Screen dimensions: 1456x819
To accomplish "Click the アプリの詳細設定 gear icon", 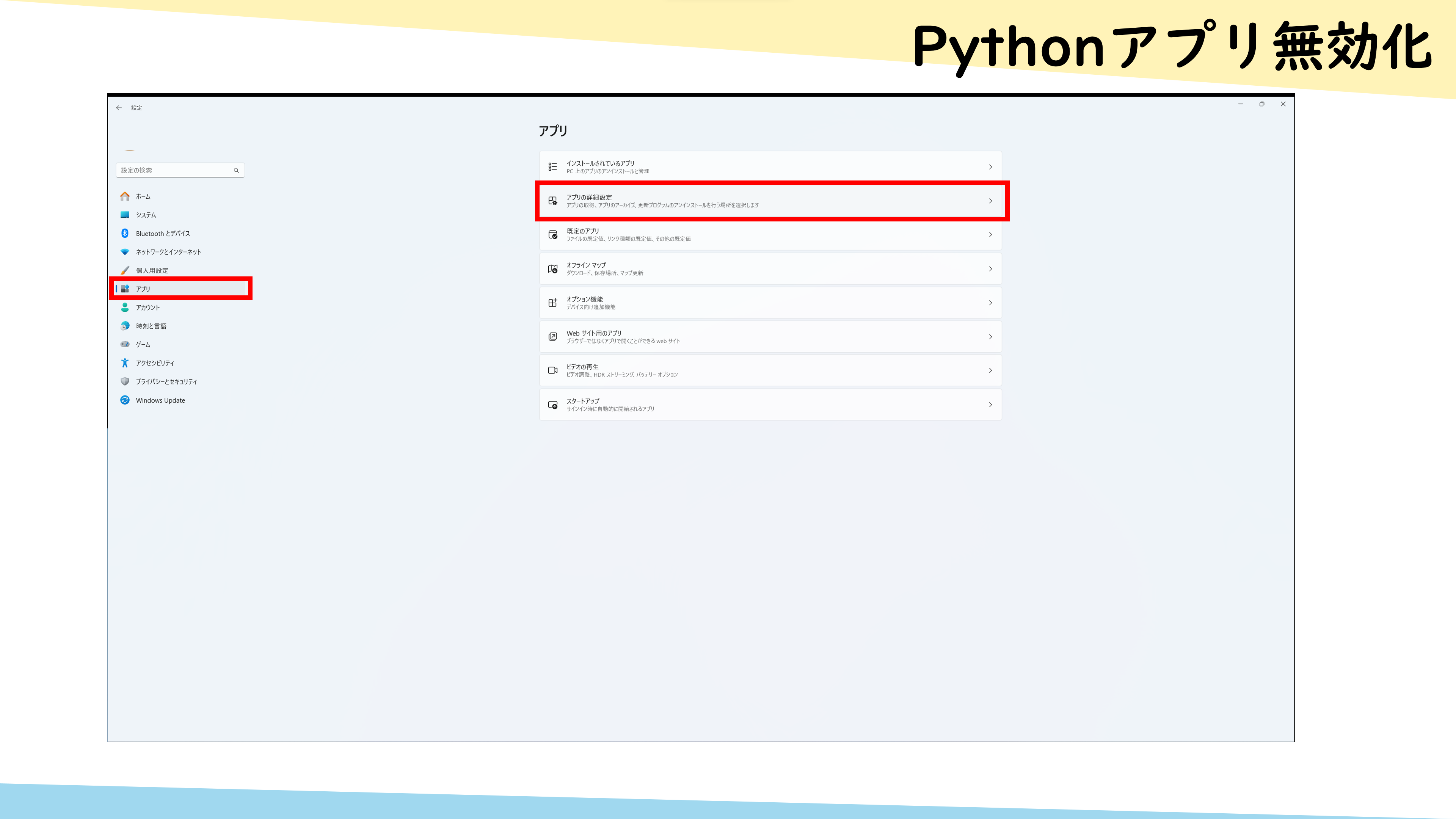I will [x=553, y=201].
